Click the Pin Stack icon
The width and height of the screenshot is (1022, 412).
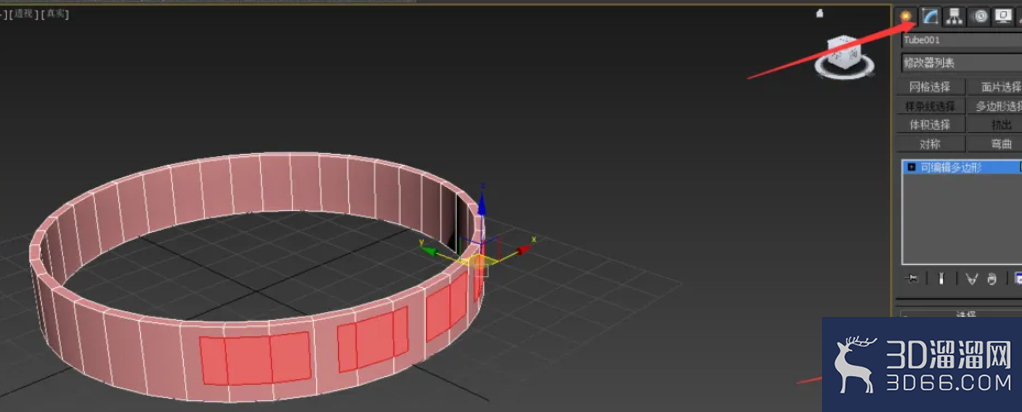click(912, 279)
